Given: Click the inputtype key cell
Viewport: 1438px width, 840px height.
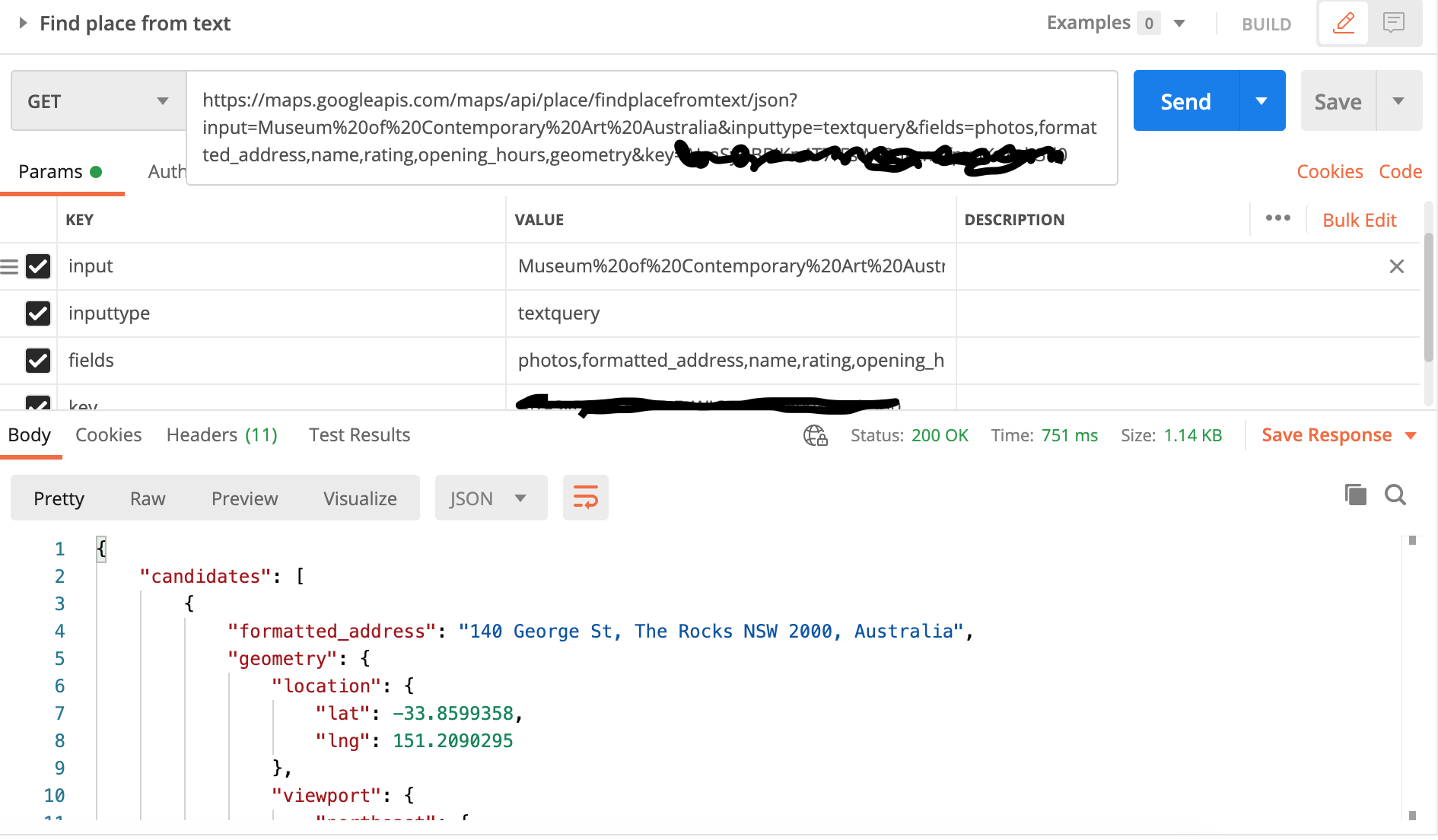Looking at the screenshot, I should click(282, 313).
